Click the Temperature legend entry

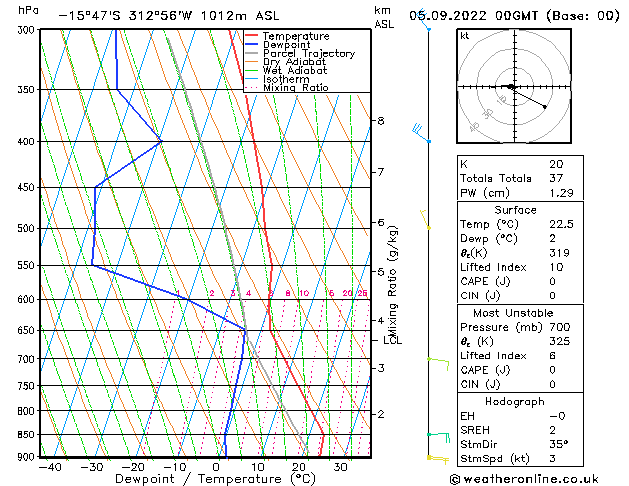pyautogui.click(x=287, y=36)
